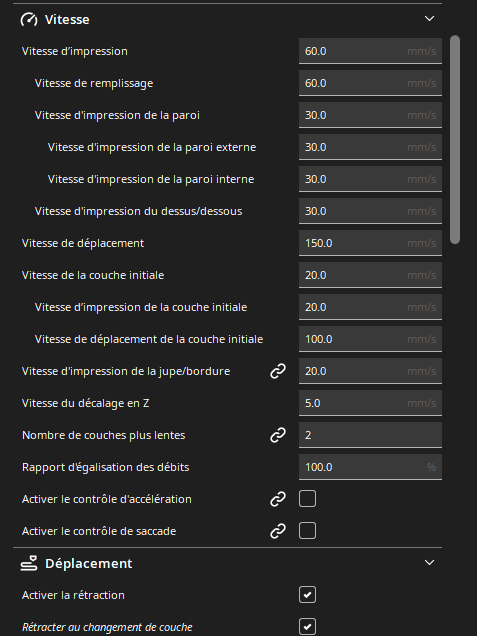Click link icon beside Nombre de couches plus lentes
The image size is (477, 636).
tap(278, 435)
